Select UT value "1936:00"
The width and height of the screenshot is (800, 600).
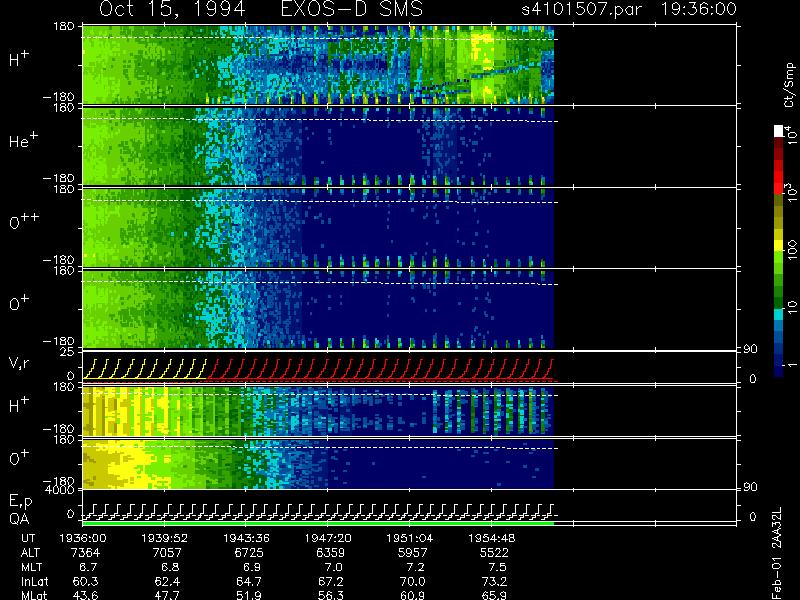tap(82, 538)
